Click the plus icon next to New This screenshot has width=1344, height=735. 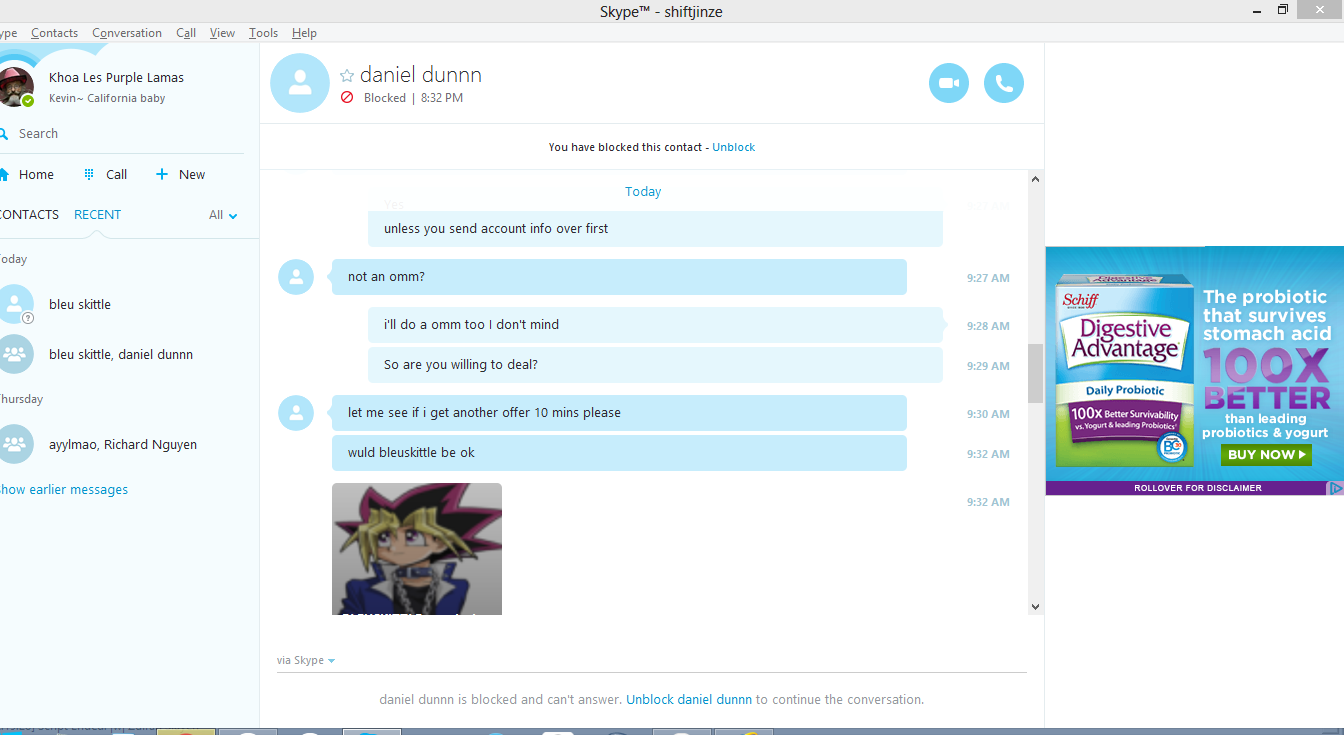162,174
